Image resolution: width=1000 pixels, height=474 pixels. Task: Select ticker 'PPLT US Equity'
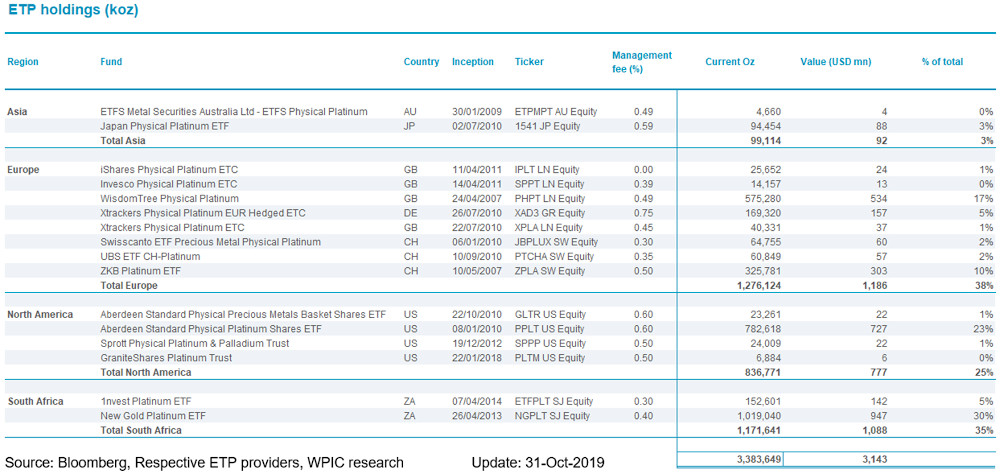549,329
